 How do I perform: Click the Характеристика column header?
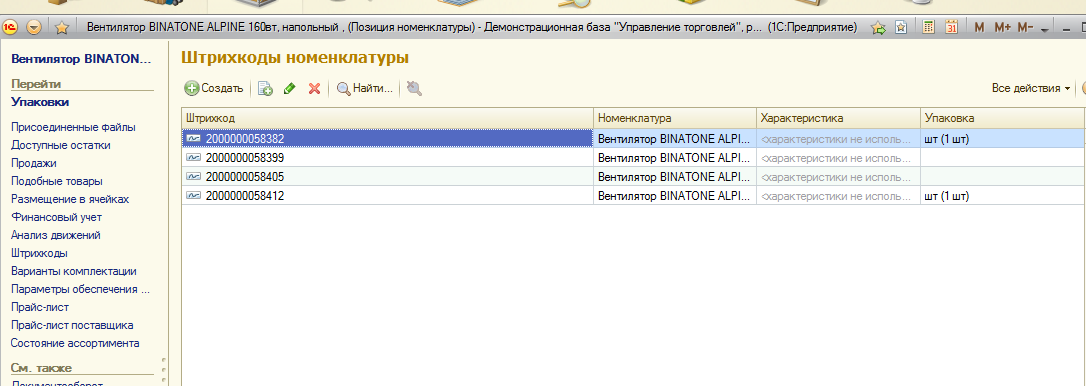click(x=838, y=119)
